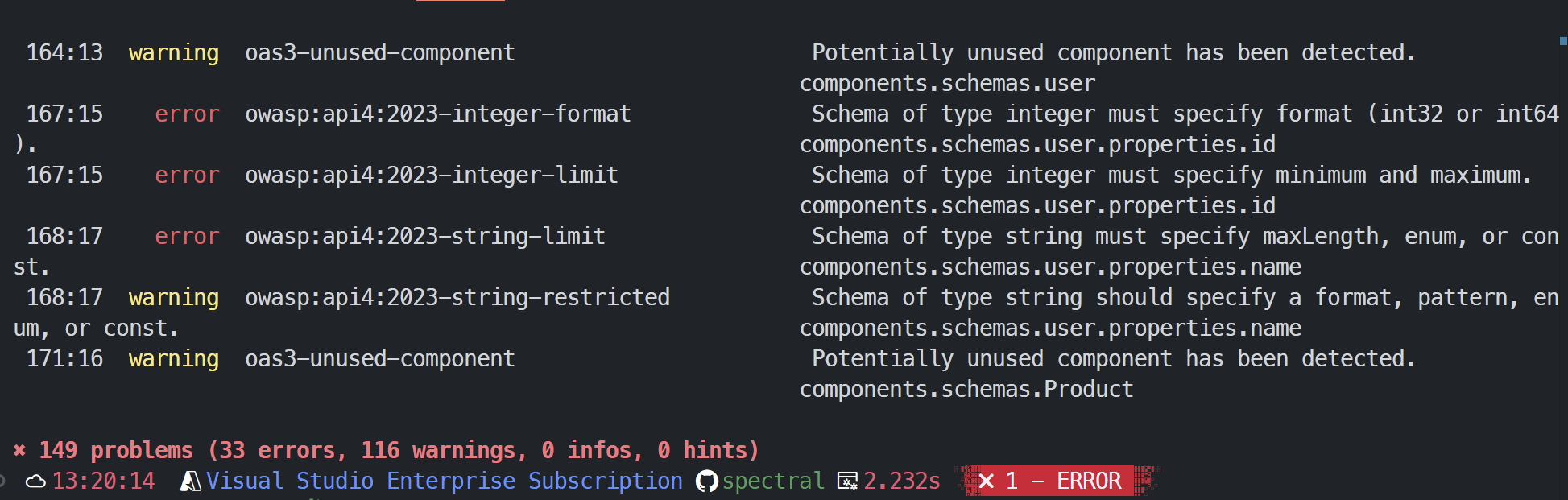The image size is (1568, 500).
Task: Click 'Visual Studio Enterprise Subscription' prompt segment
Action: (x=445, y=481)
